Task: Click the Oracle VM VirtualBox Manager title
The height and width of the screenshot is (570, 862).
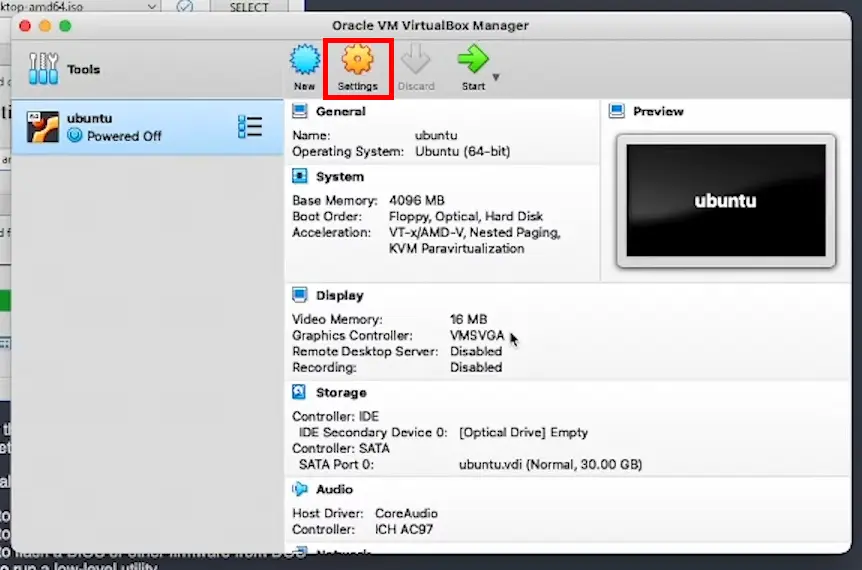Action: 430,26
